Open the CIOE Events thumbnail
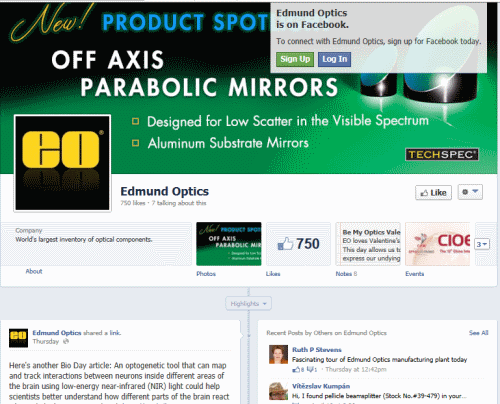The height and width of the screenshot is (404, 500). [437, 244]
